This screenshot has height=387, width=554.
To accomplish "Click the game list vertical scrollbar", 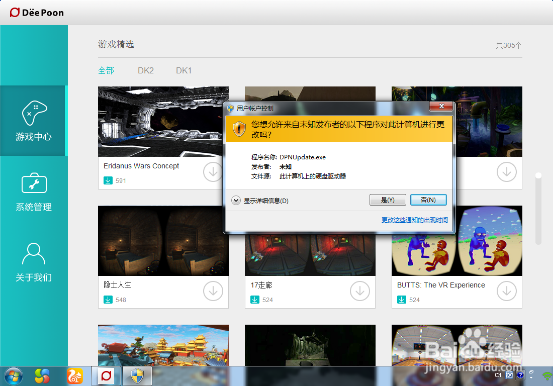I will click(x=538, y=209).
